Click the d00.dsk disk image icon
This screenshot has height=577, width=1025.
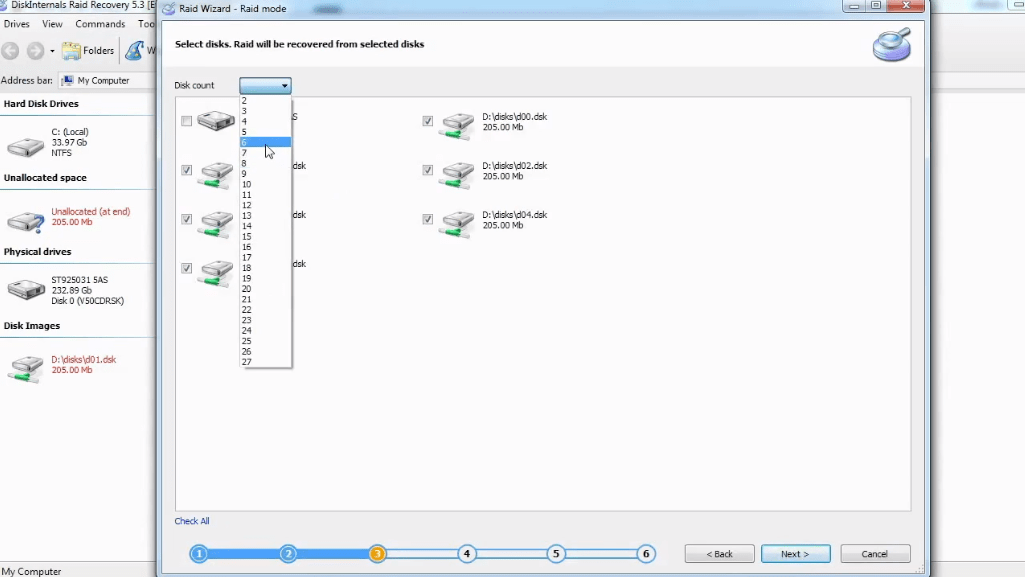pos(457,125)
